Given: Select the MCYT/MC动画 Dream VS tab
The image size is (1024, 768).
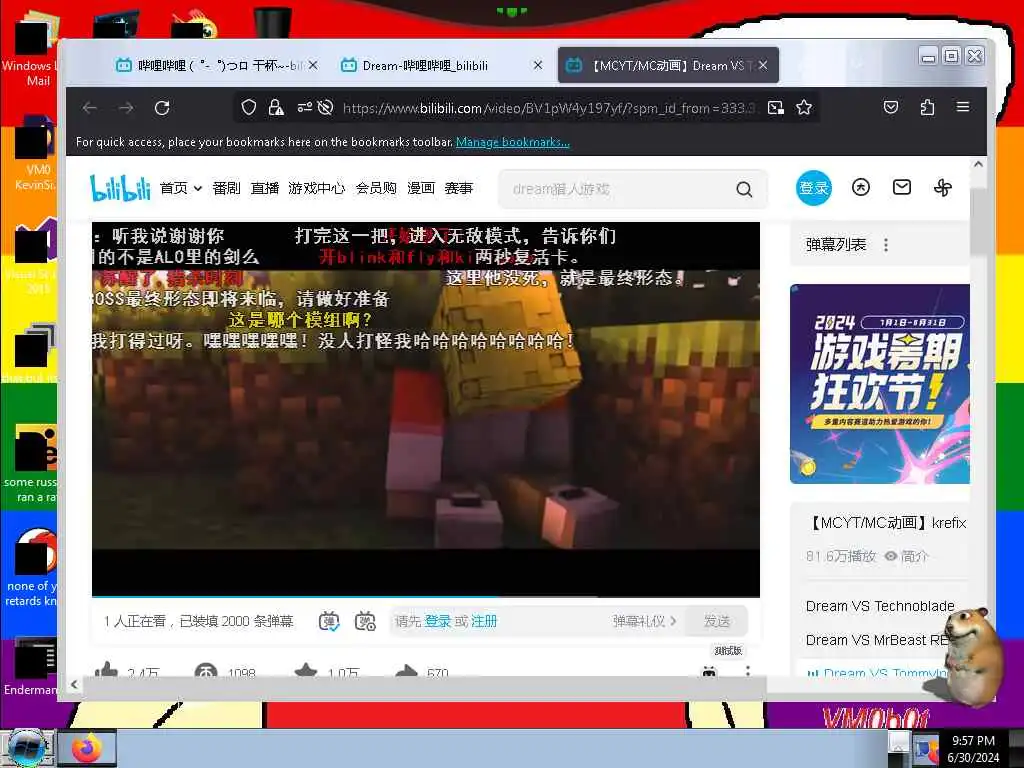Looking at the screenshot, I should tap(668, 65).
